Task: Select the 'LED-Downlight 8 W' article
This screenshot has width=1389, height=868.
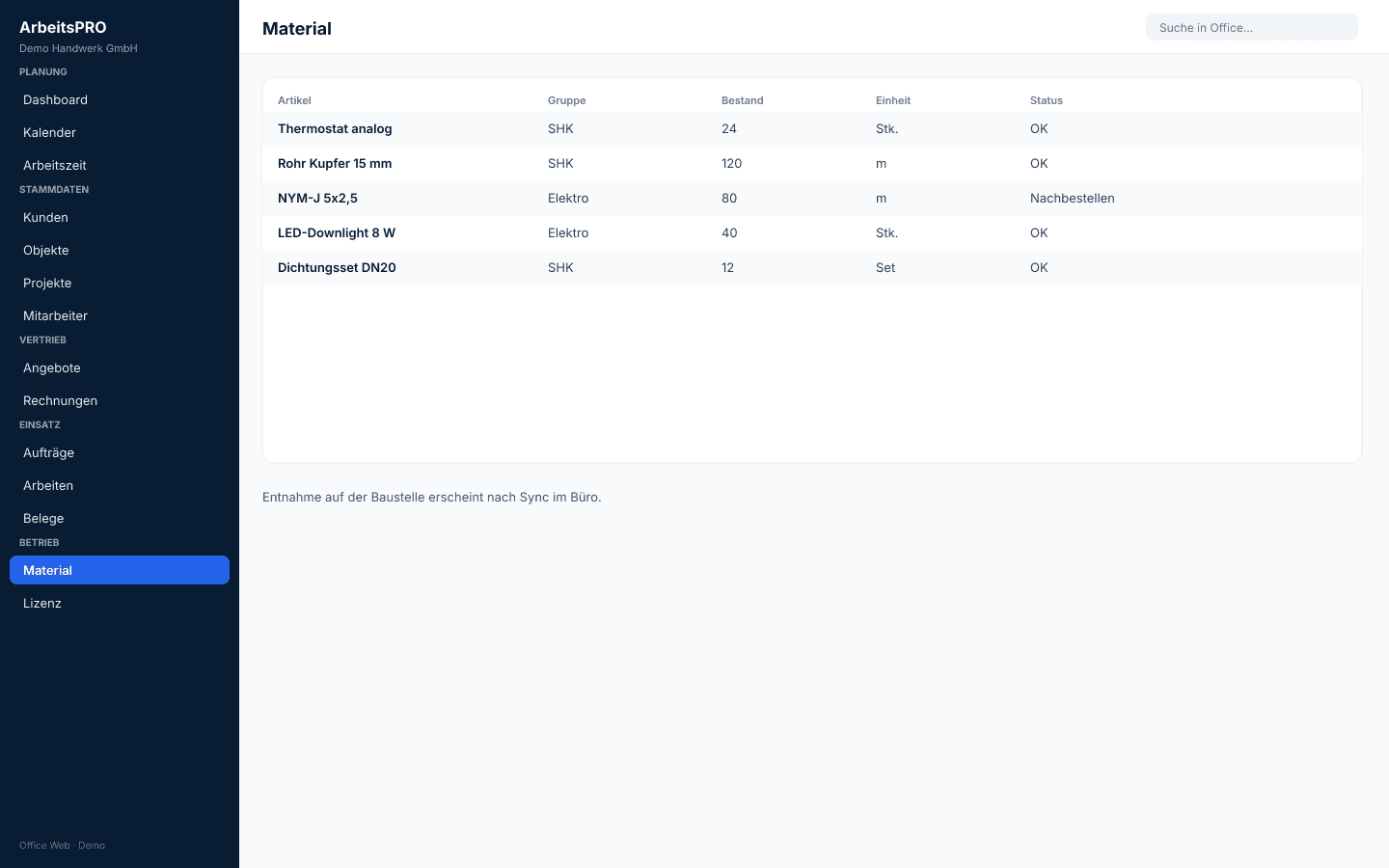Action: click(337, 232)
